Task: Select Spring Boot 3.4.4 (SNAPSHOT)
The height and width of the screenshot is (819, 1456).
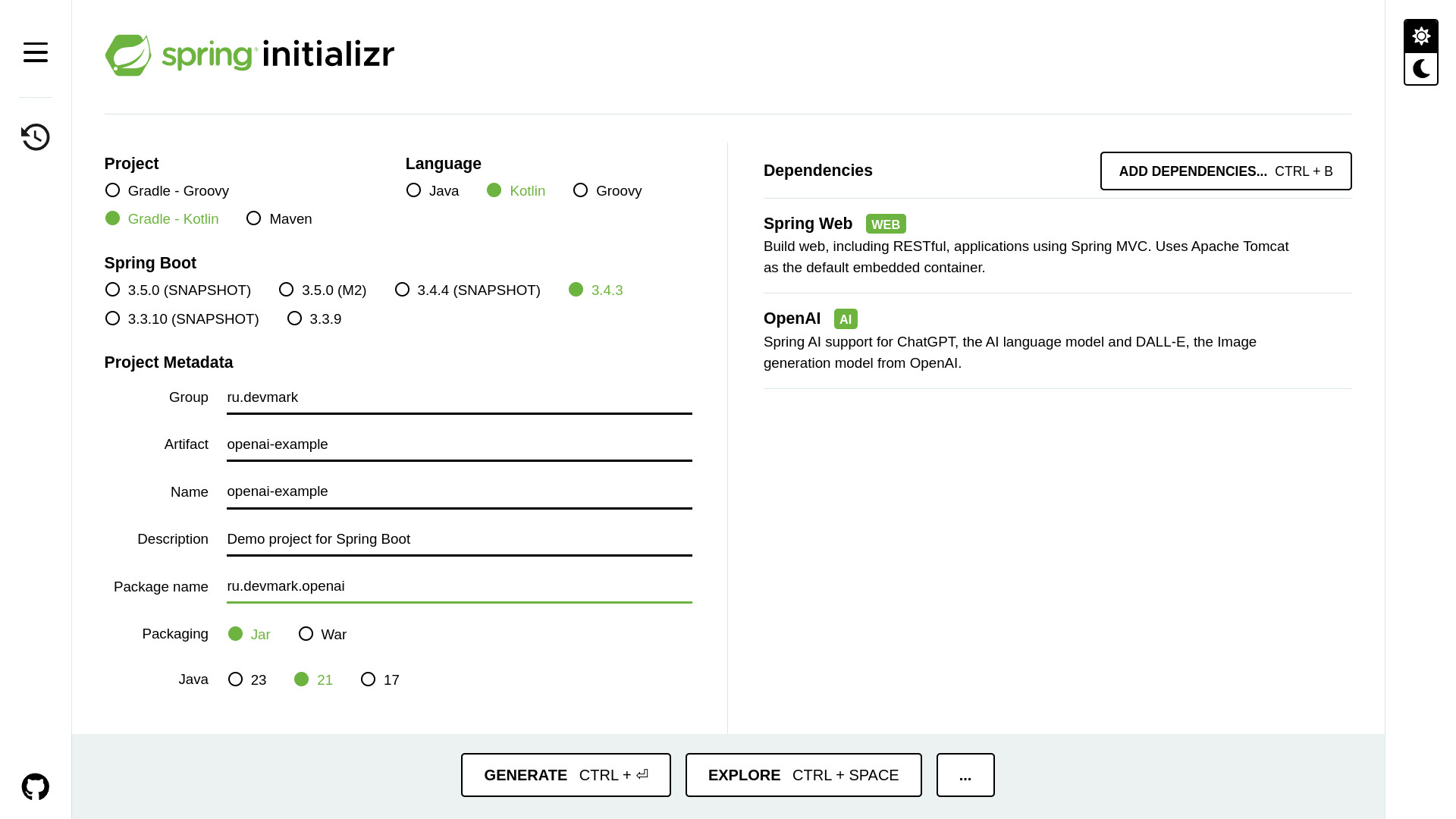Action: pos(467,290)
